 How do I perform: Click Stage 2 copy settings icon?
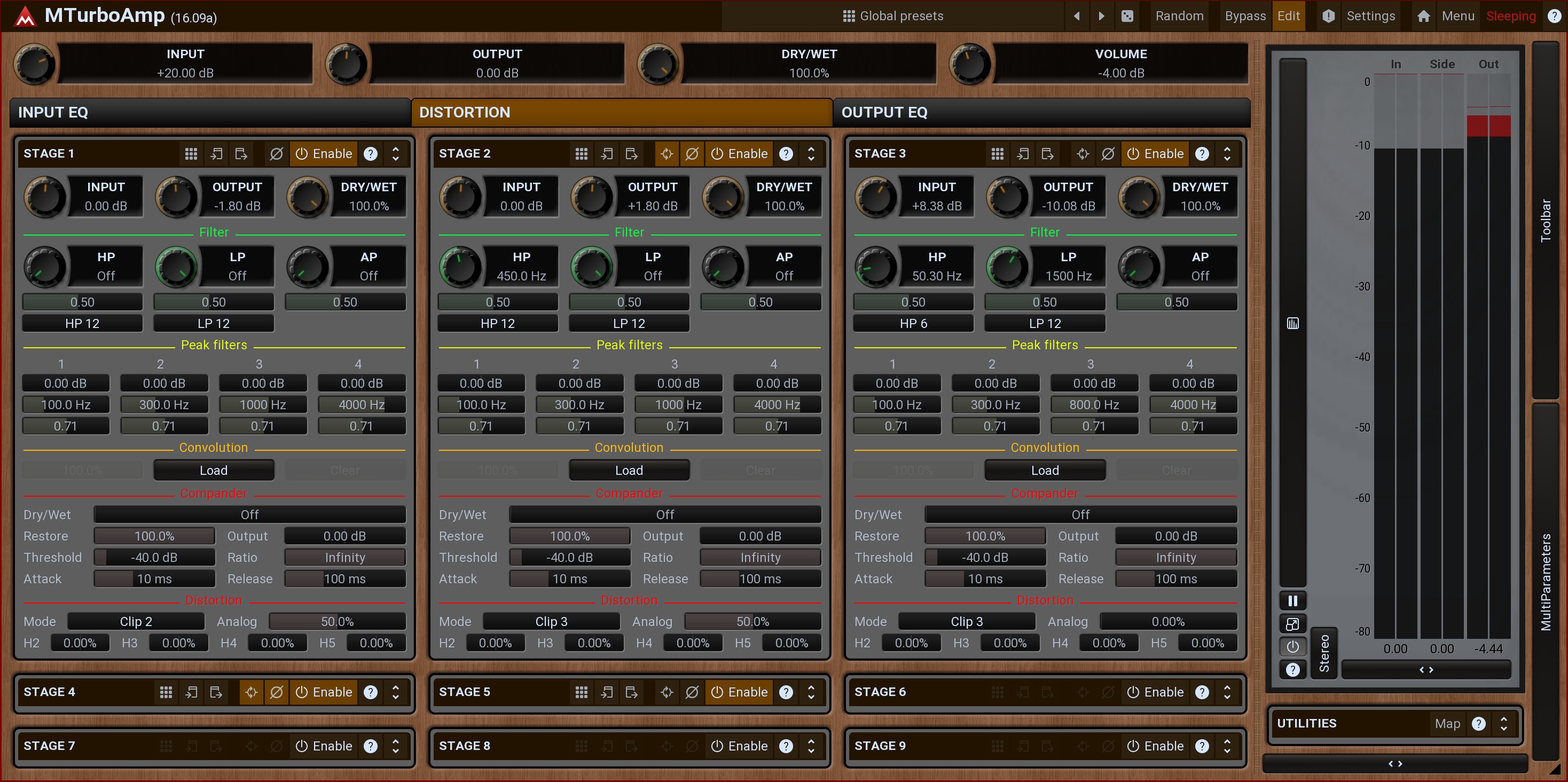[607, 154]
